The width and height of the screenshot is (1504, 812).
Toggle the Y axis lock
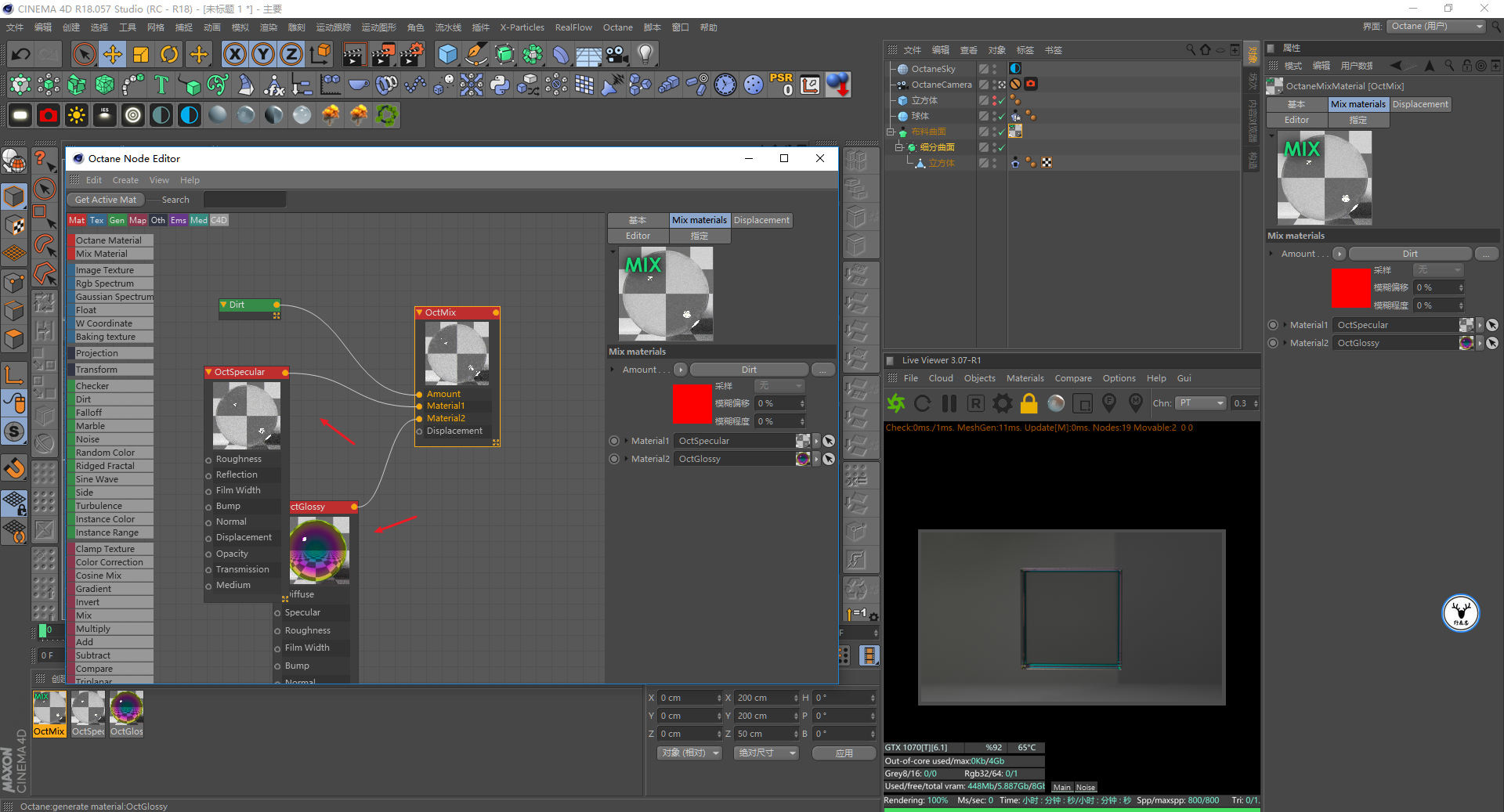tap(263, 55)
